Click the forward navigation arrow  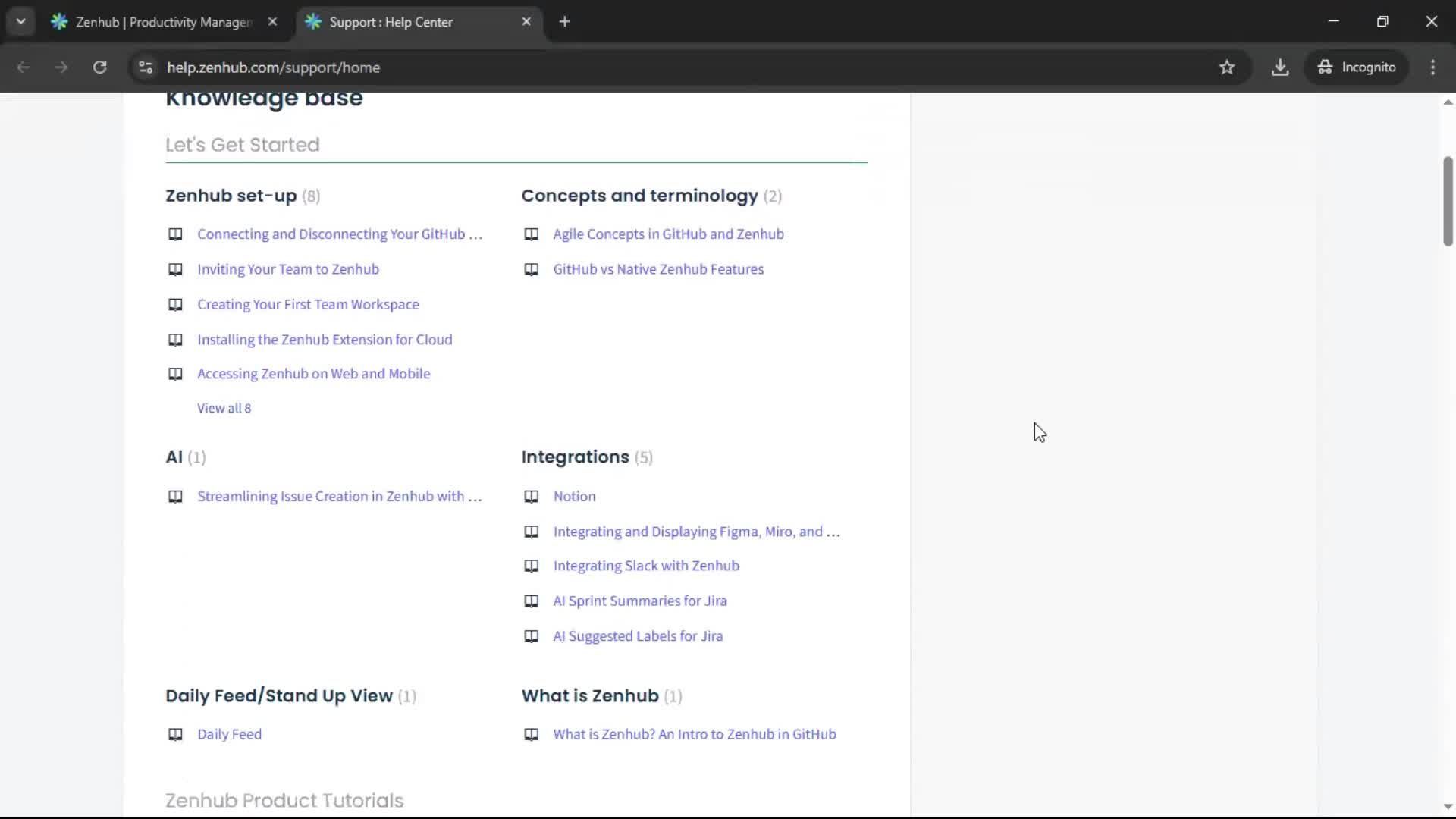(x=61, y=67)
